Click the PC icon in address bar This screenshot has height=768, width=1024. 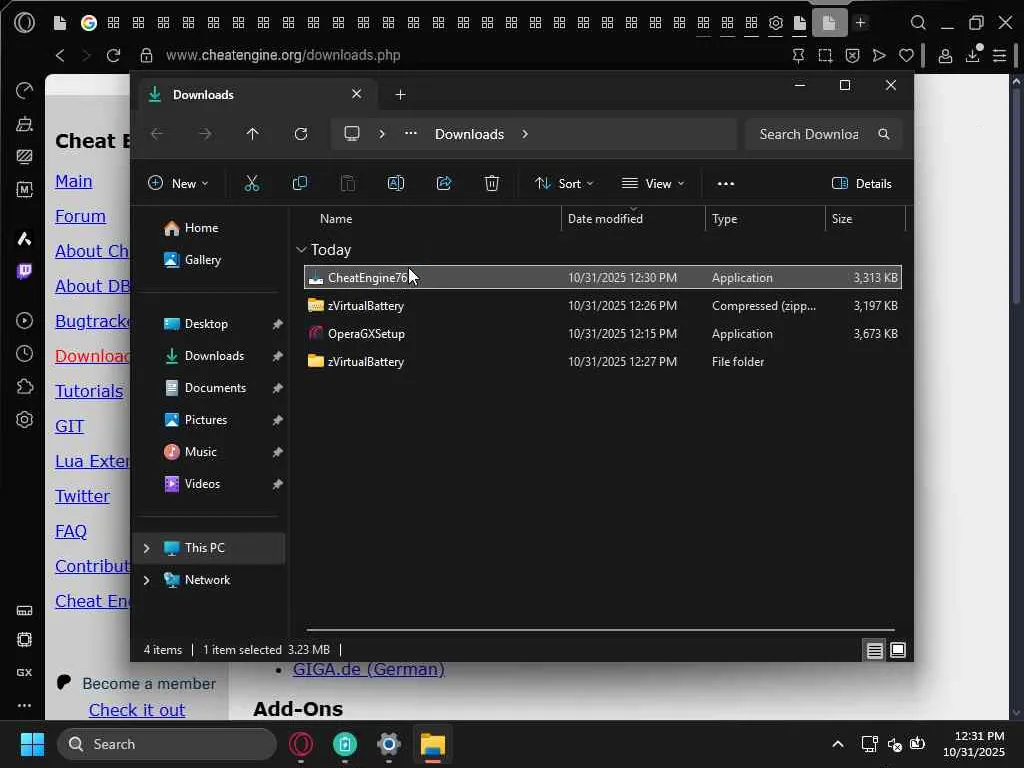(352, 134)
